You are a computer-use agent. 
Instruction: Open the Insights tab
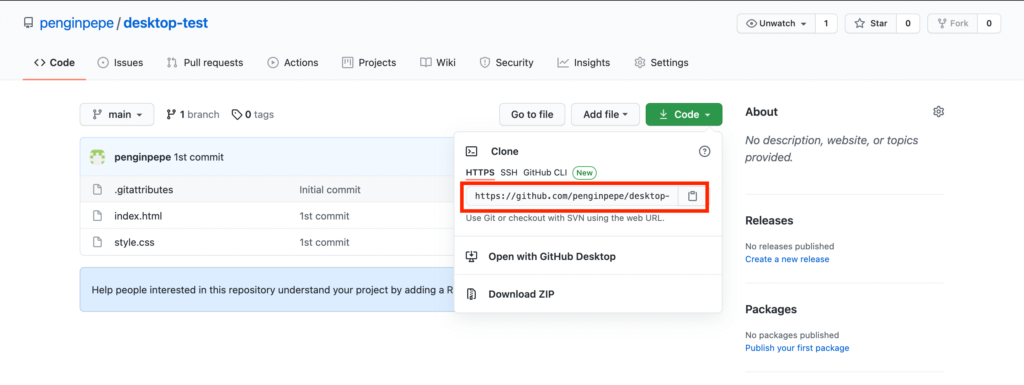(x=583, y=63)
